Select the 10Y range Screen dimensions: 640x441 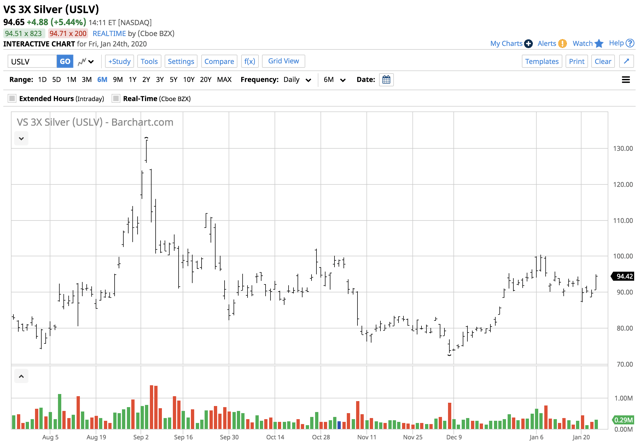coord(189,80)
